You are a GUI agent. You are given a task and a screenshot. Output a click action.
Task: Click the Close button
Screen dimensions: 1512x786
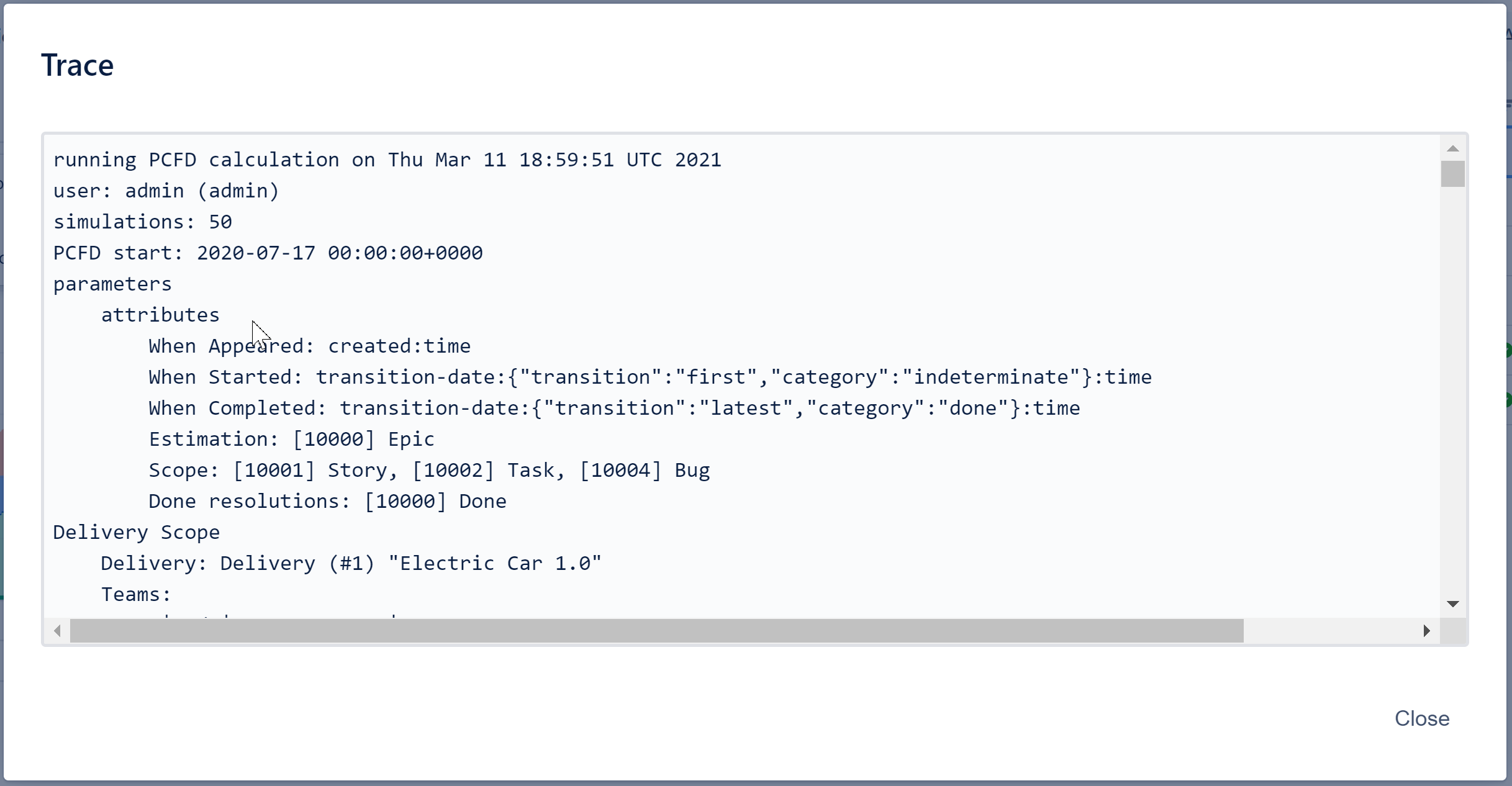1421,718
